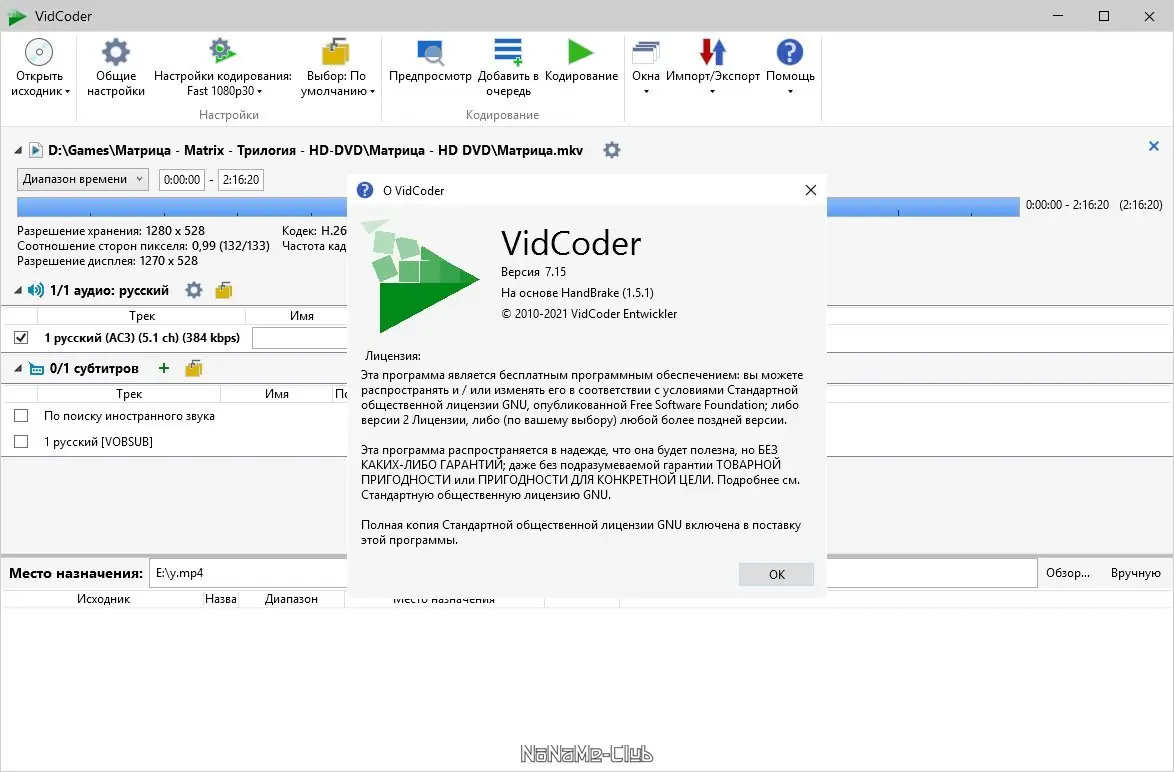Collapse the subtitles section triangle
The image size is (1174, 772).
pos(18,368)
